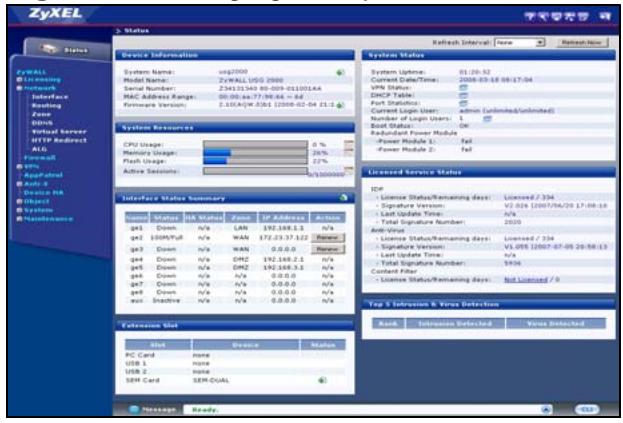Expand the Object tree node
This screenshot has height=423, width=623.
(x=19, y=202)
